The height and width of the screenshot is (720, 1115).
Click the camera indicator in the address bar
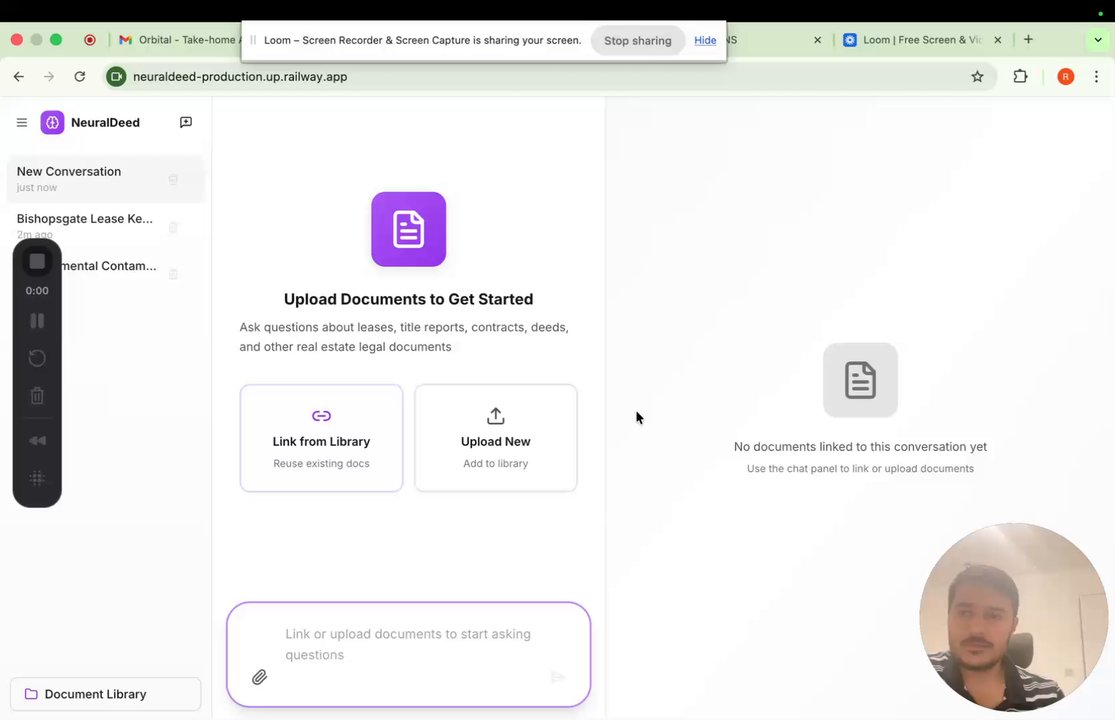click(116, 77)
